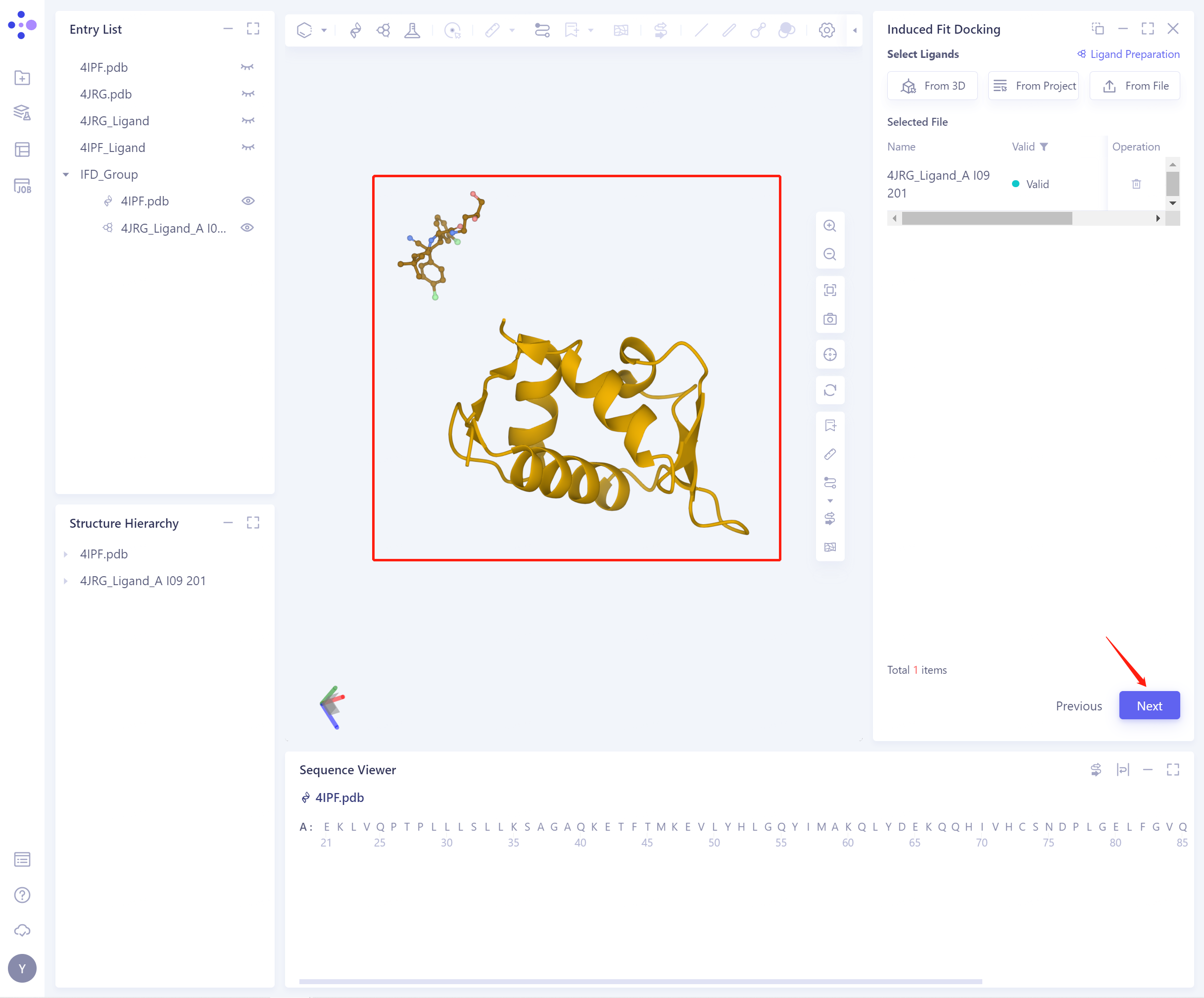This screenshot has width=1204, height=998.
Task: Activate the selection target tool
Action: (453, 30)
